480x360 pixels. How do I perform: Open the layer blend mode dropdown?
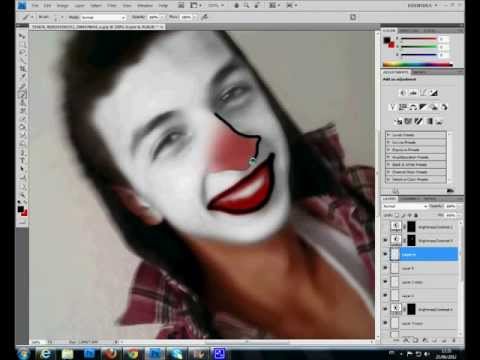405,207
